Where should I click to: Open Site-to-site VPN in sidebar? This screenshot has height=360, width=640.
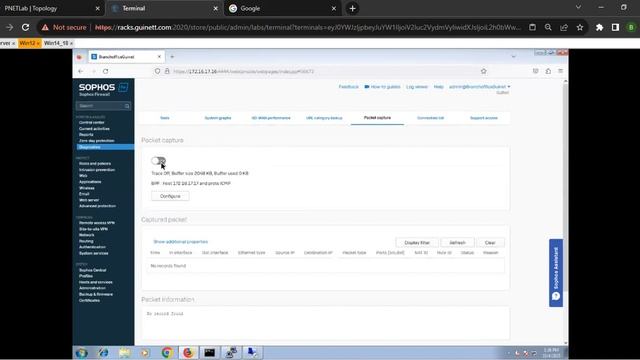93,229
